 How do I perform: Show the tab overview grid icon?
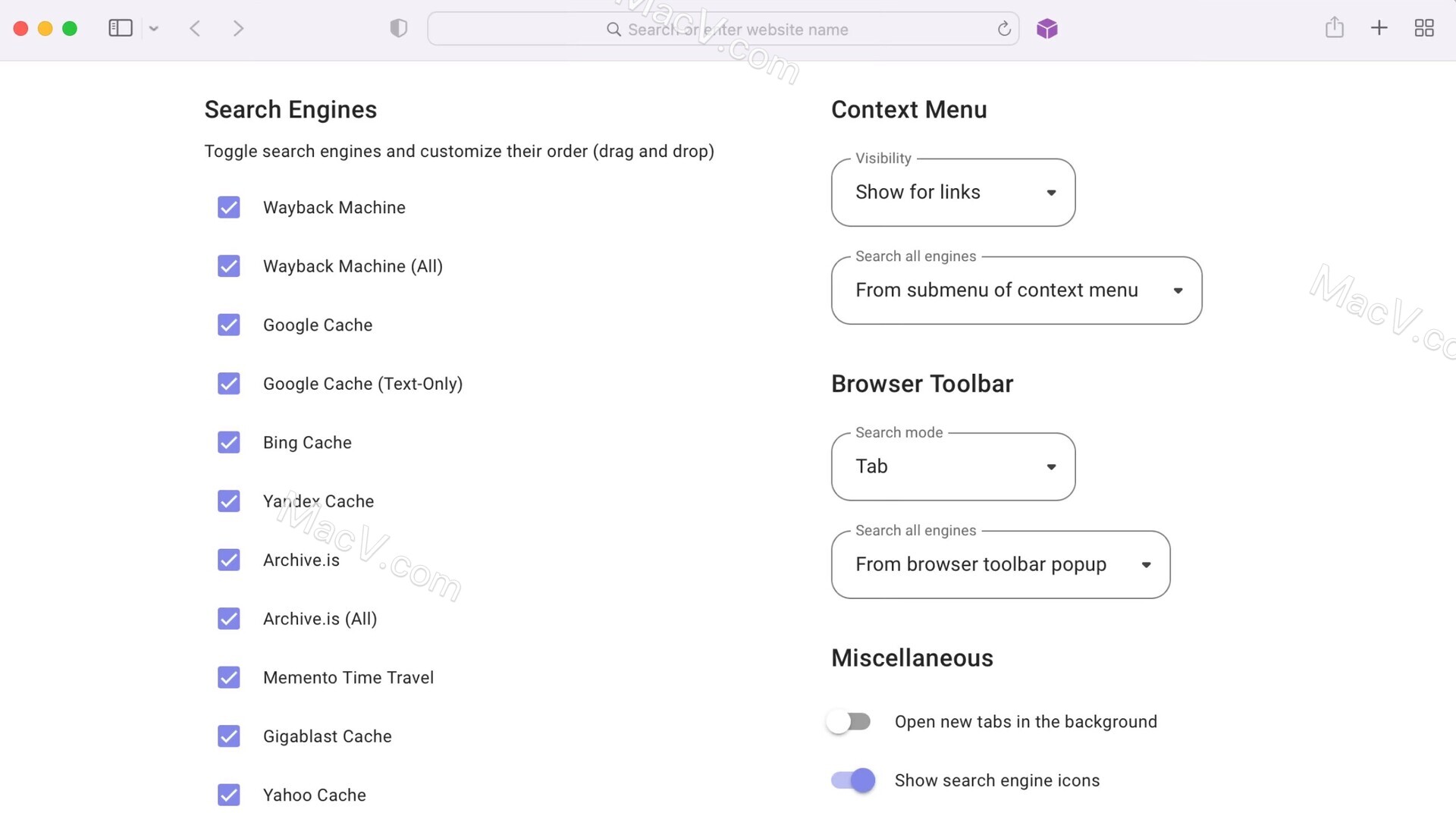pos(1424,28)
